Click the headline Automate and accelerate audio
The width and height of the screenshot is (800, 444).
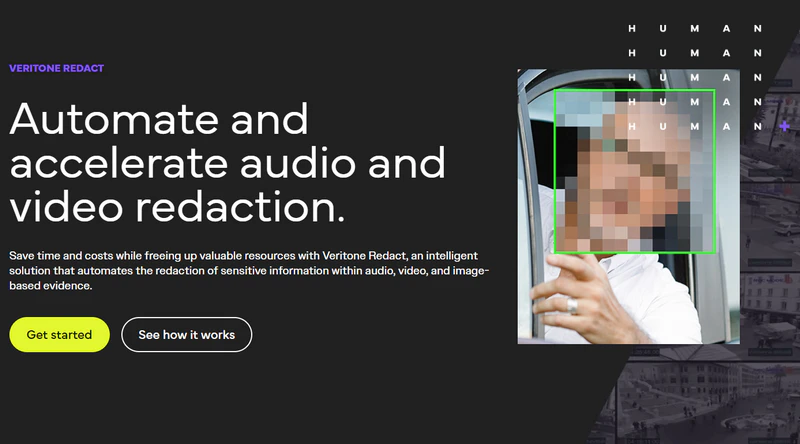tap(228, 162)
